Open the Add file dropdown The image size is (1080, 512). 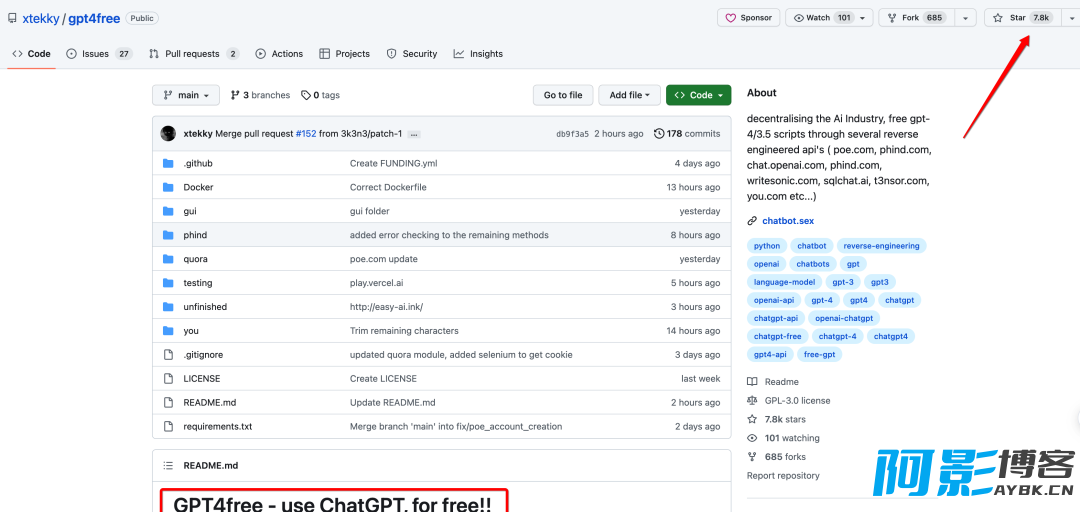click(x=630, y=95)
